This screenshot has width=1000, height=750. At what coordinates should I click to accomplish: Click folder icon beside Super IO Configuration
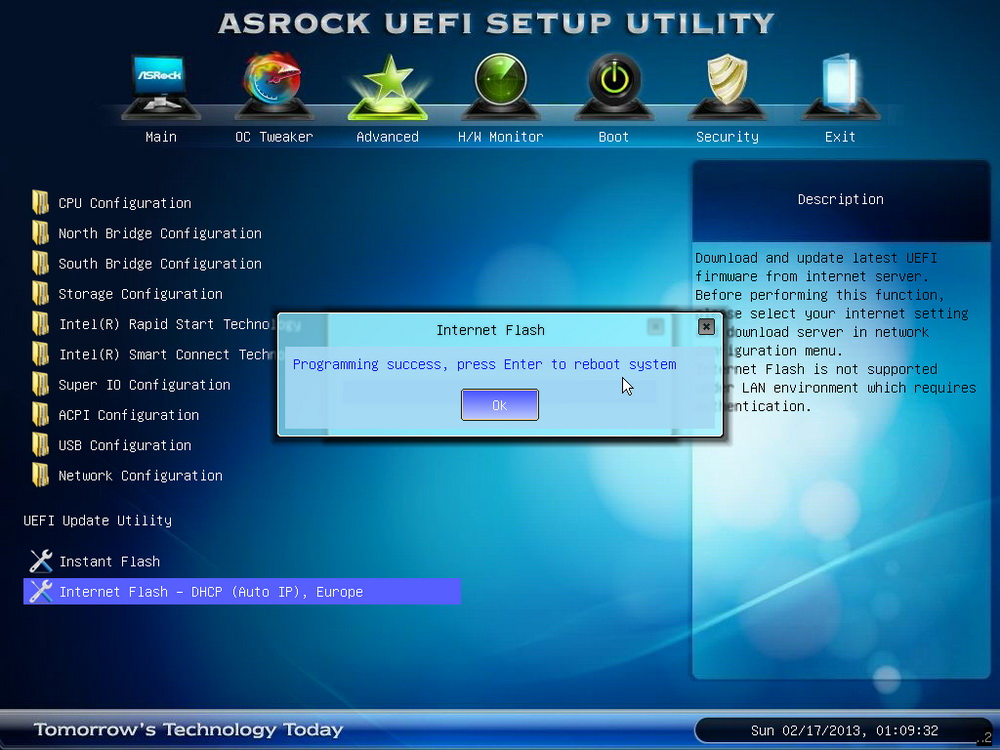point(40,384)
